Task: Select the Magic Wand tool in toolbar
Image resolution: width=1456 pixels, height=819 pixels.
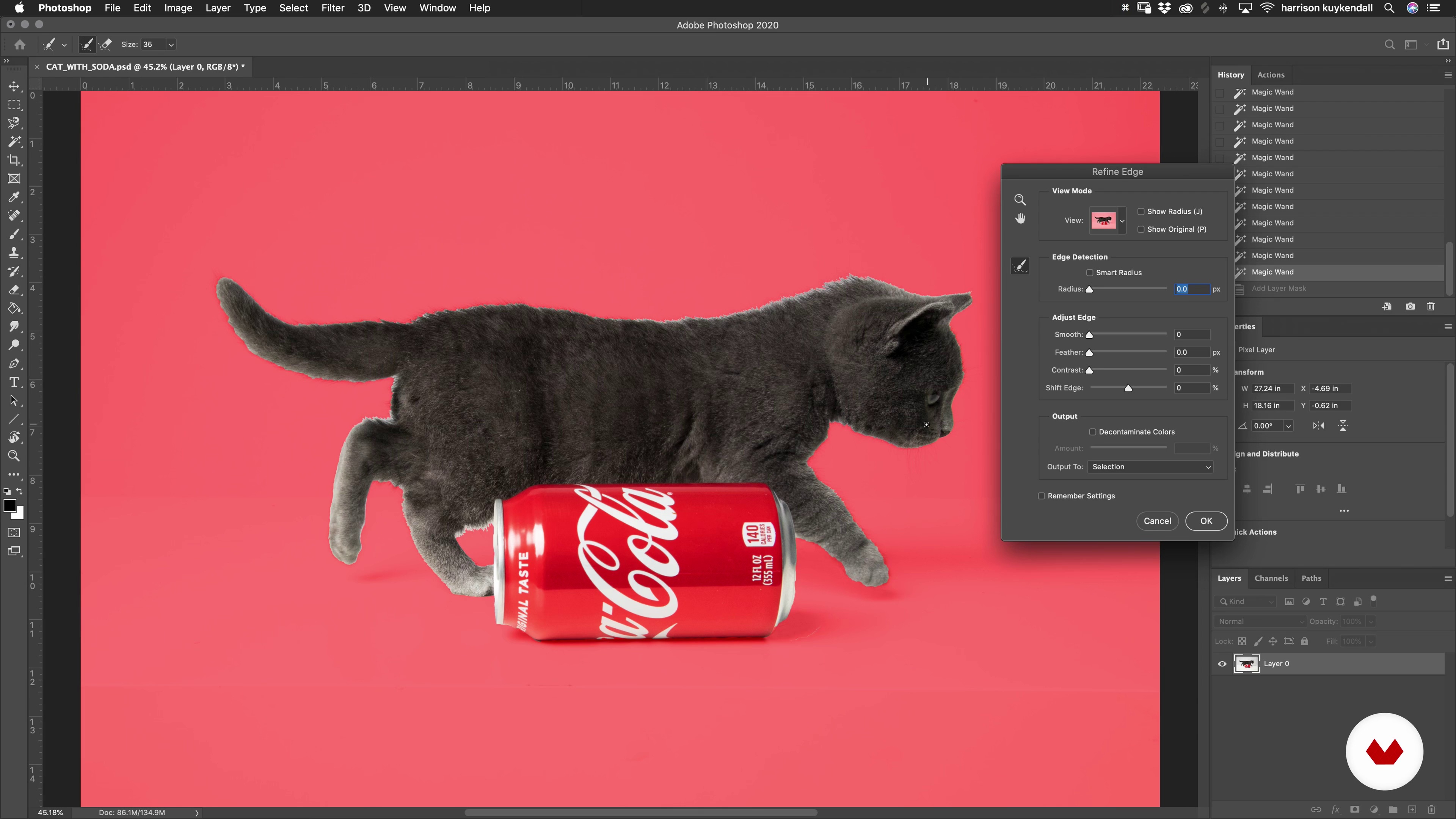Action: click(14, 142)
